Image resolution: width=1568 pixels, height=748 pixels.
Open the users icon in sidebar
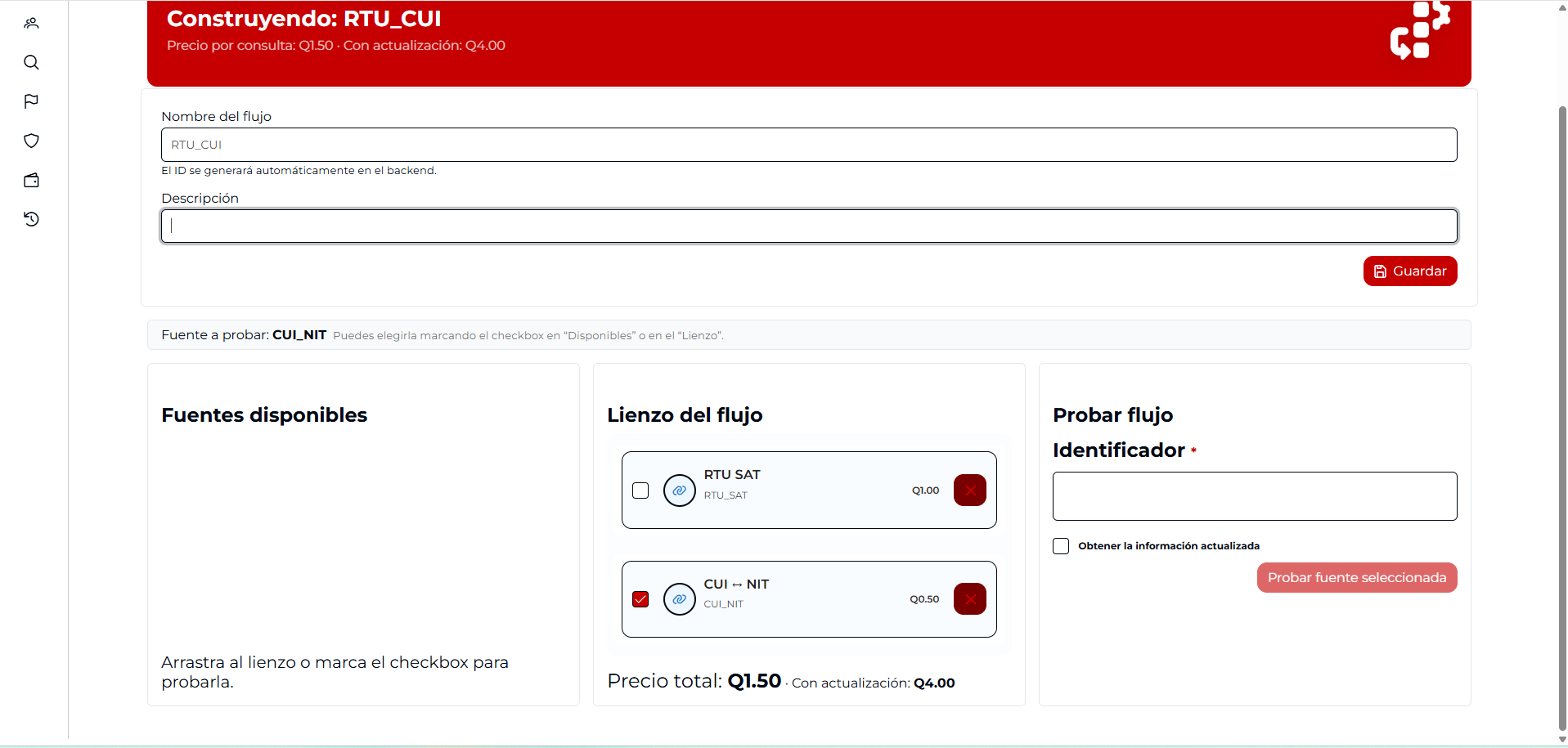[x=31, y=23]
